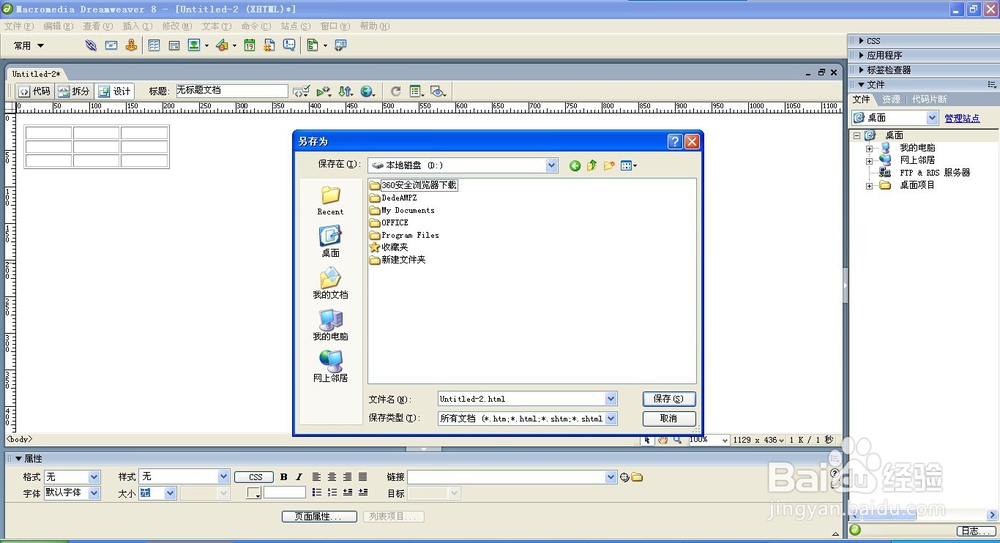1000x543 pixels.
Task: Click the Insert Date calendar icon
Action: (249, 45)
